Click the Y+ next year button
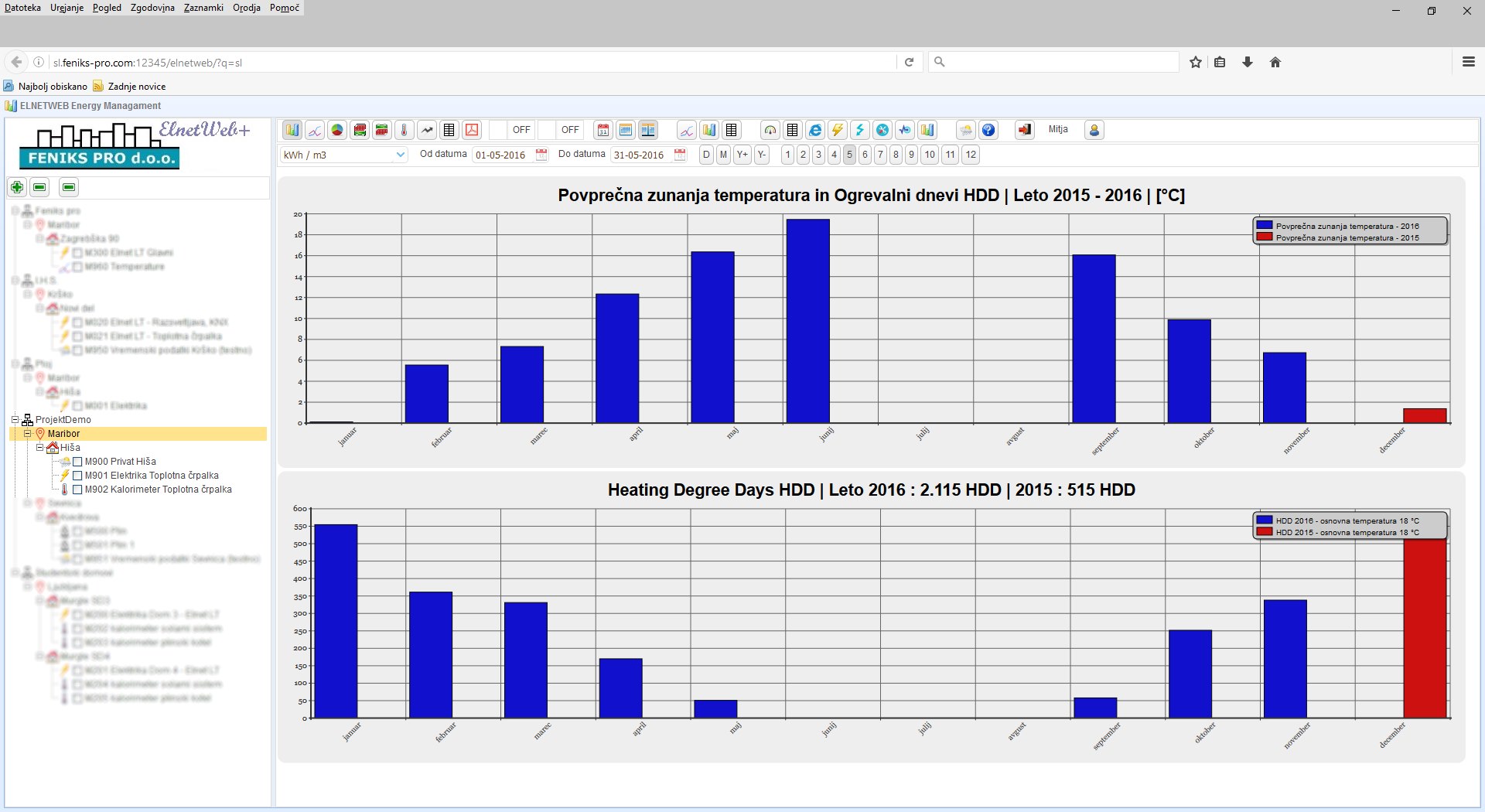Viewport: 1485px width, 812px height. [742, 155]
